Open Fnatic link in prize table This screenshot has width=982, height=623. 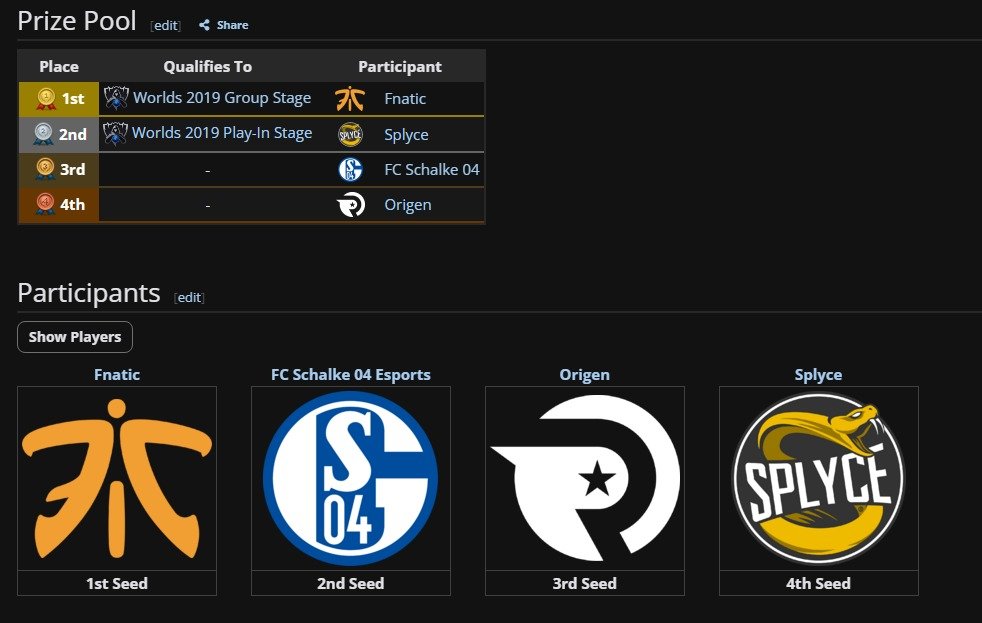(405, 99)
